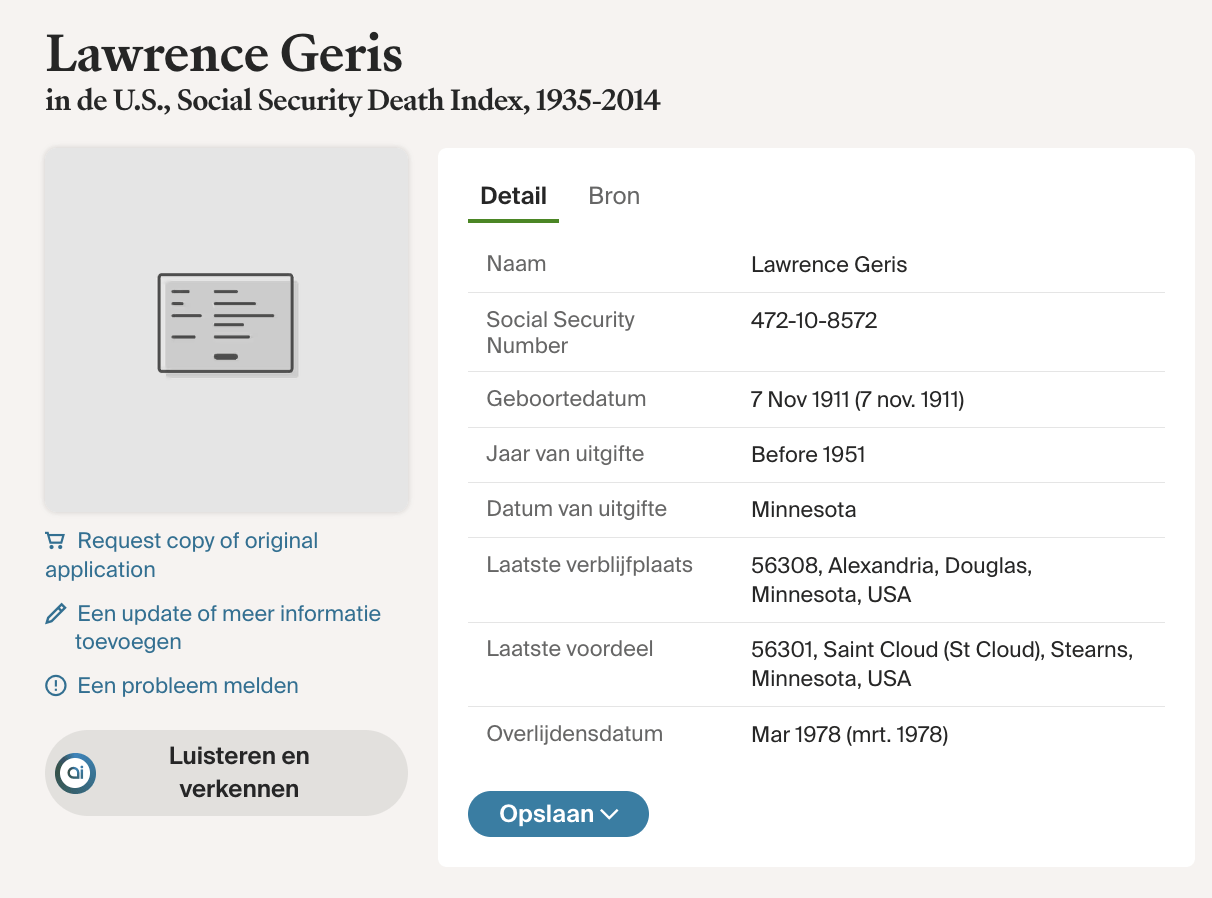Click the Laatste verblijfplaats Alexandria address

(890, 580)
